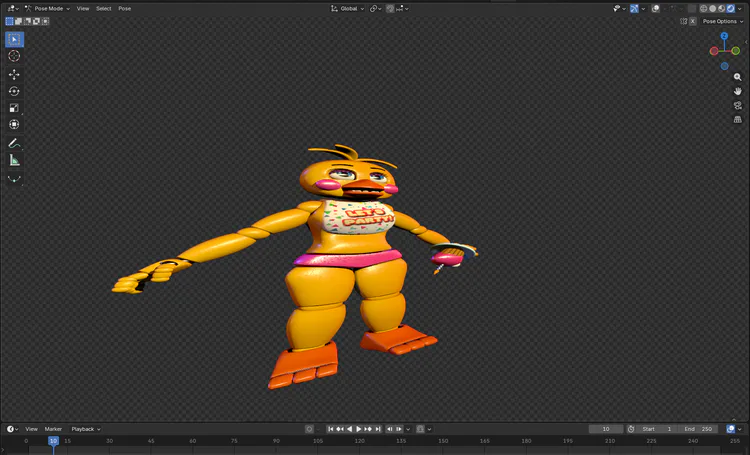Set selection mode to invert

36,21
